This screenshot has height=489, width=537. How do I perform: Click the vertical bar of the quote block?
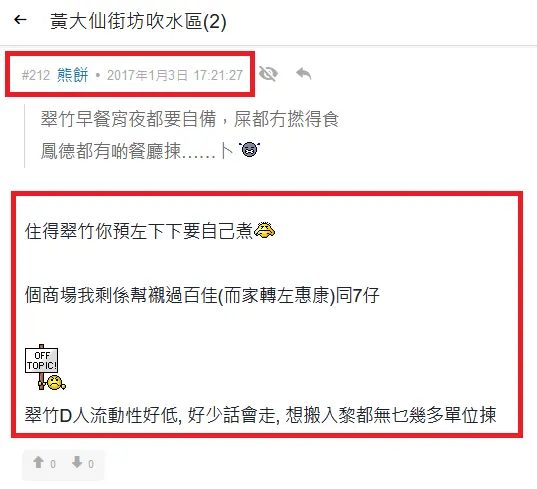click(x=25, y=136)
